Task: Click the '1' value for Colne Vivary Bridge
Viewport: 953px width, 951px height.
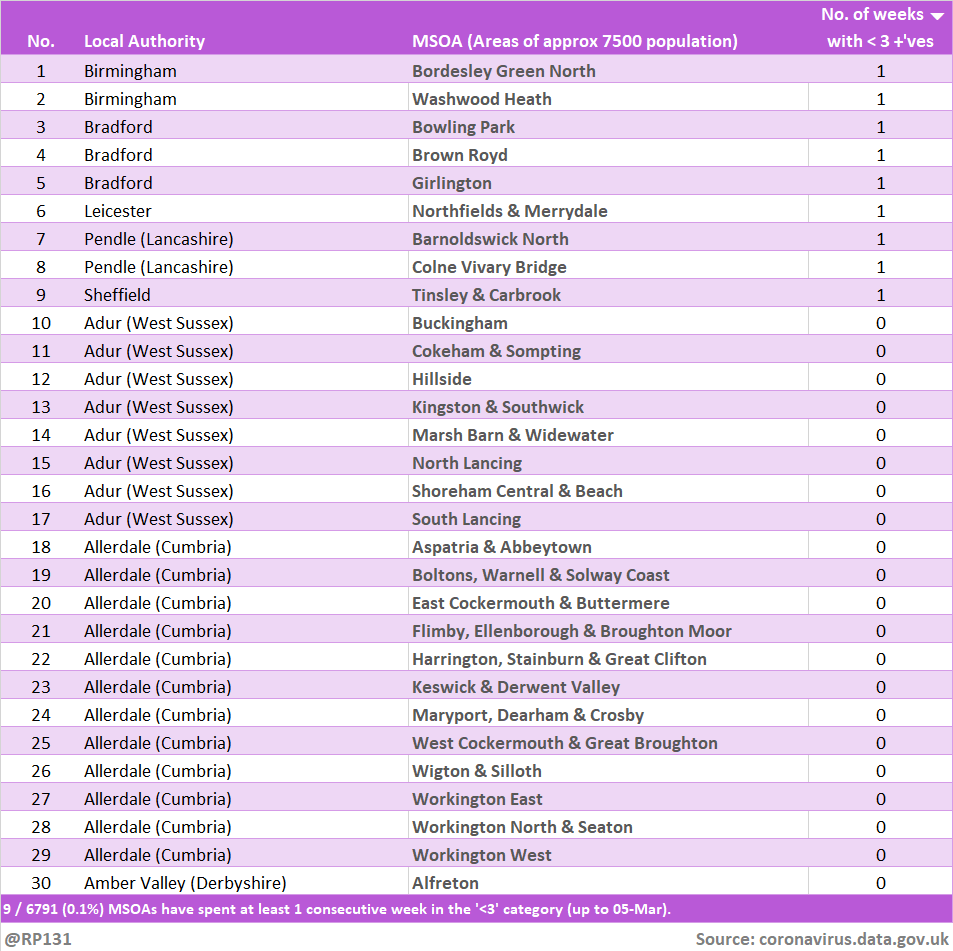Action: tap(881, 266)
